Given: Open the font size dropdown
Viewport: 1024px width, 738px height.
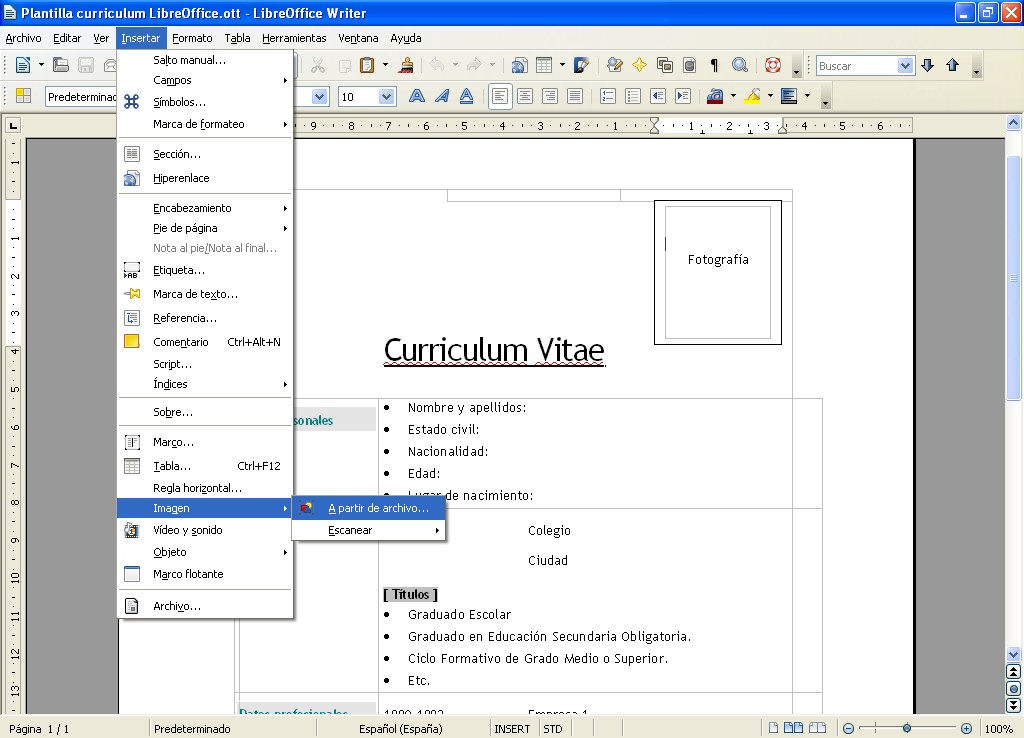Looking at the screenshot, I should (x=386, y=97).
